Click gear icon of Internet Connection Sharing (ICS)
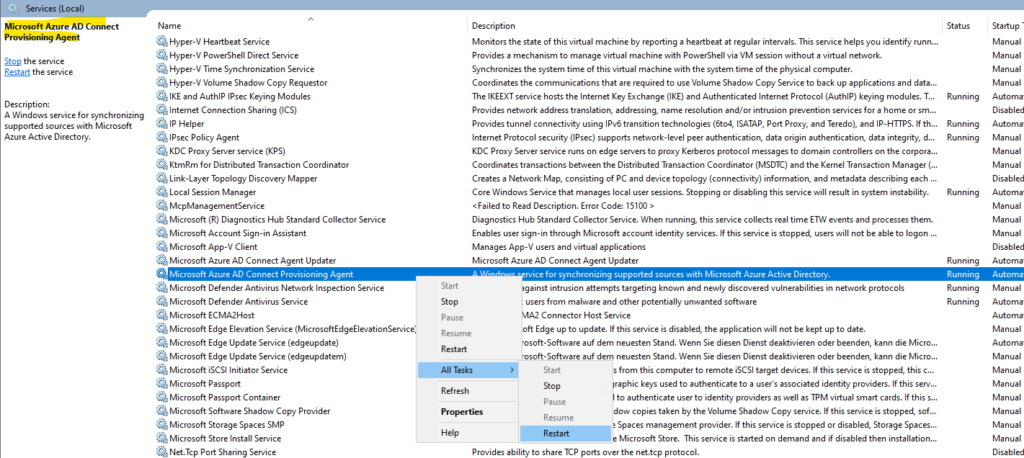 tap(162, 110)
